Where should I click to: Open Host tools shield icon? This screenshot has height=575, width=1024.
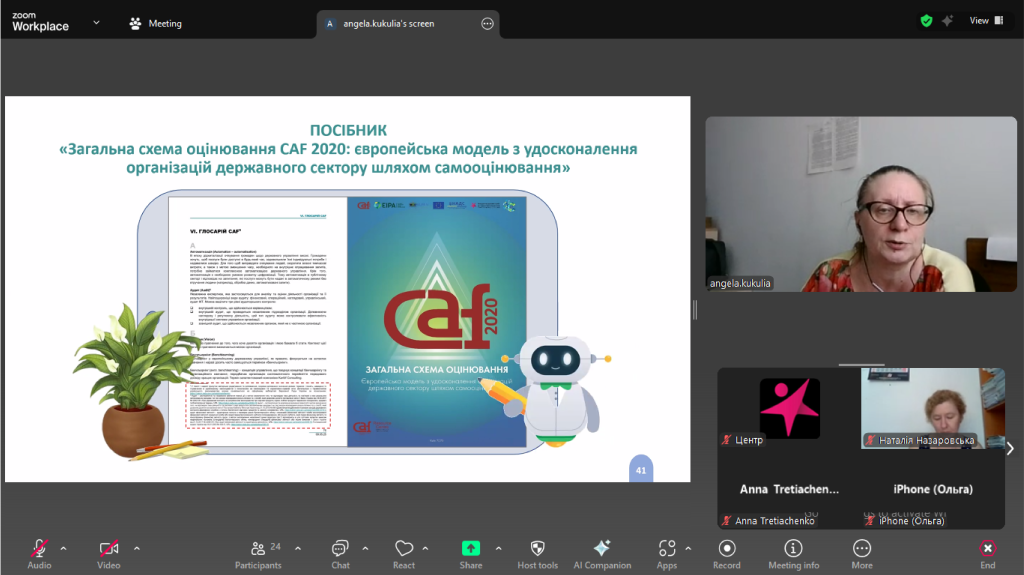(537, 549)
